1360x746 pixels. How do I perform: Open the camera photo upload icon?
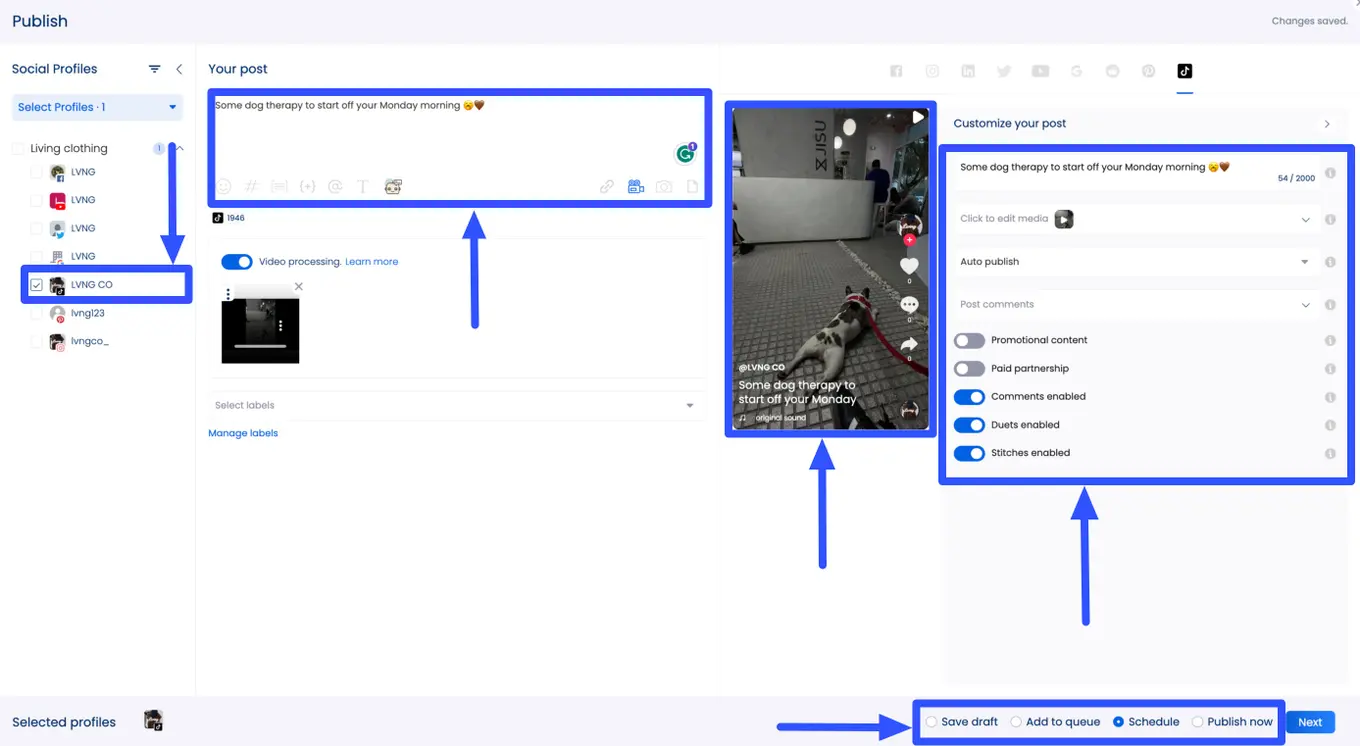(663, 186)
